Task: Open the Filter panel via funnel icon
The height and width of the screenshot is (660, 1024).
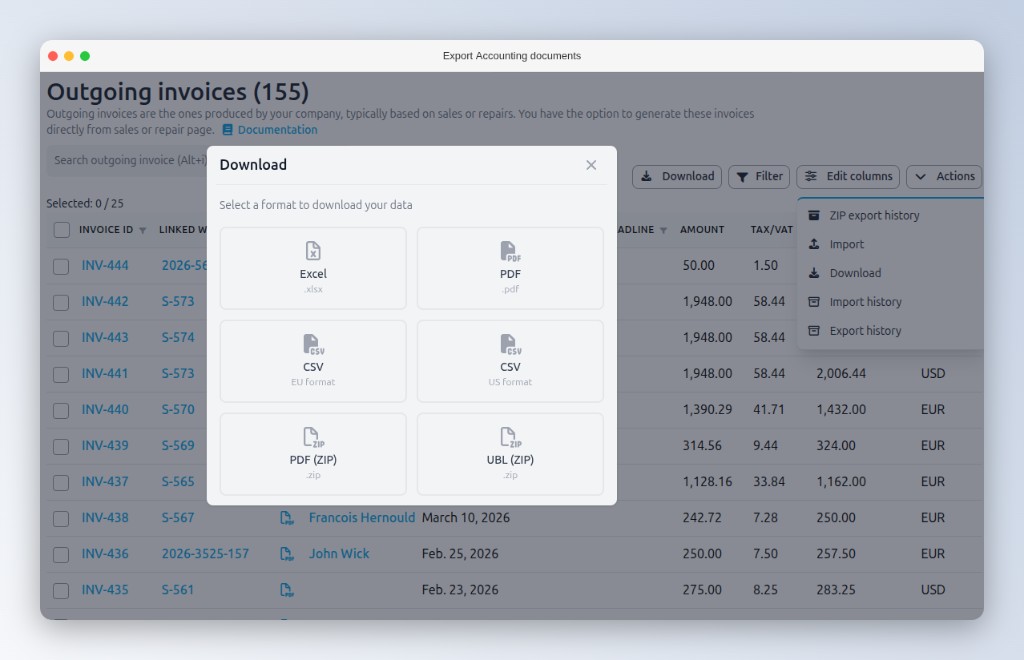Action: (759, 176)
